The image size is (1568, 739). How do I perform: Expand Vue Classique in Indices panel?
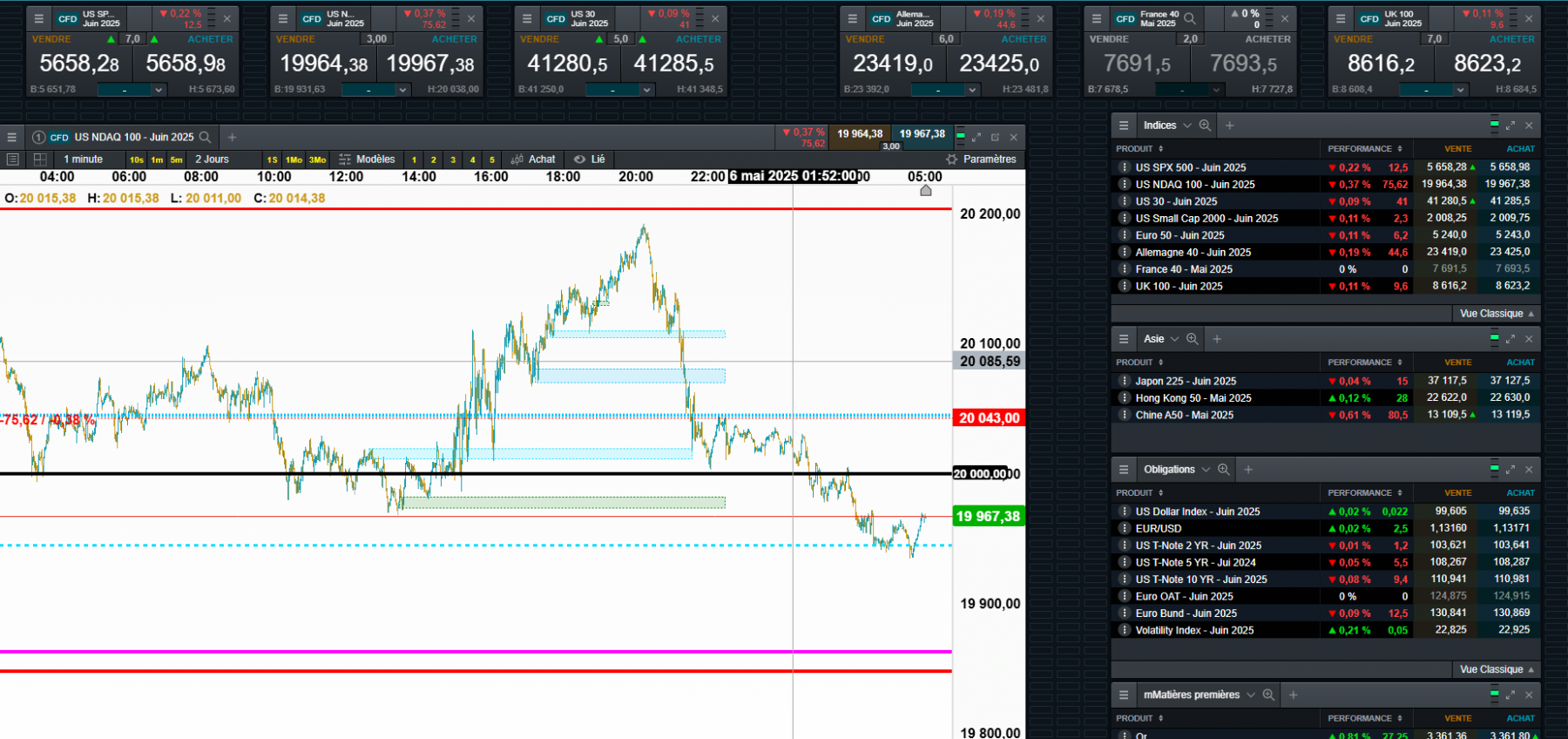point(1497,314)
